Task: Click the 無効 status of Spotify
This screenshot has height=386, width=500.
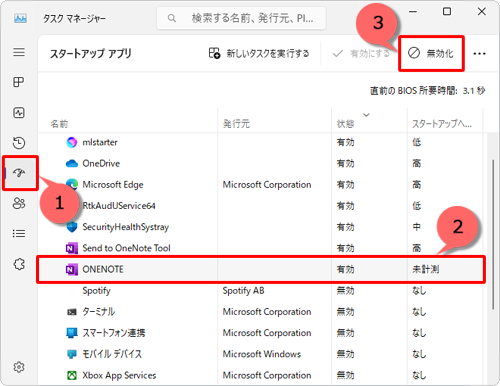Action: point(345,291)
